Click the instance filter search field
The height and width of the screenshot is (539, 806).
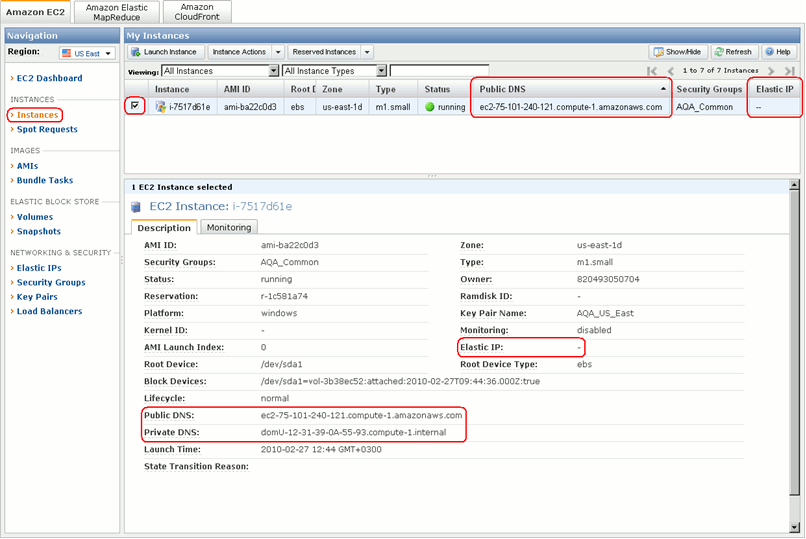[x=439, y=71]
